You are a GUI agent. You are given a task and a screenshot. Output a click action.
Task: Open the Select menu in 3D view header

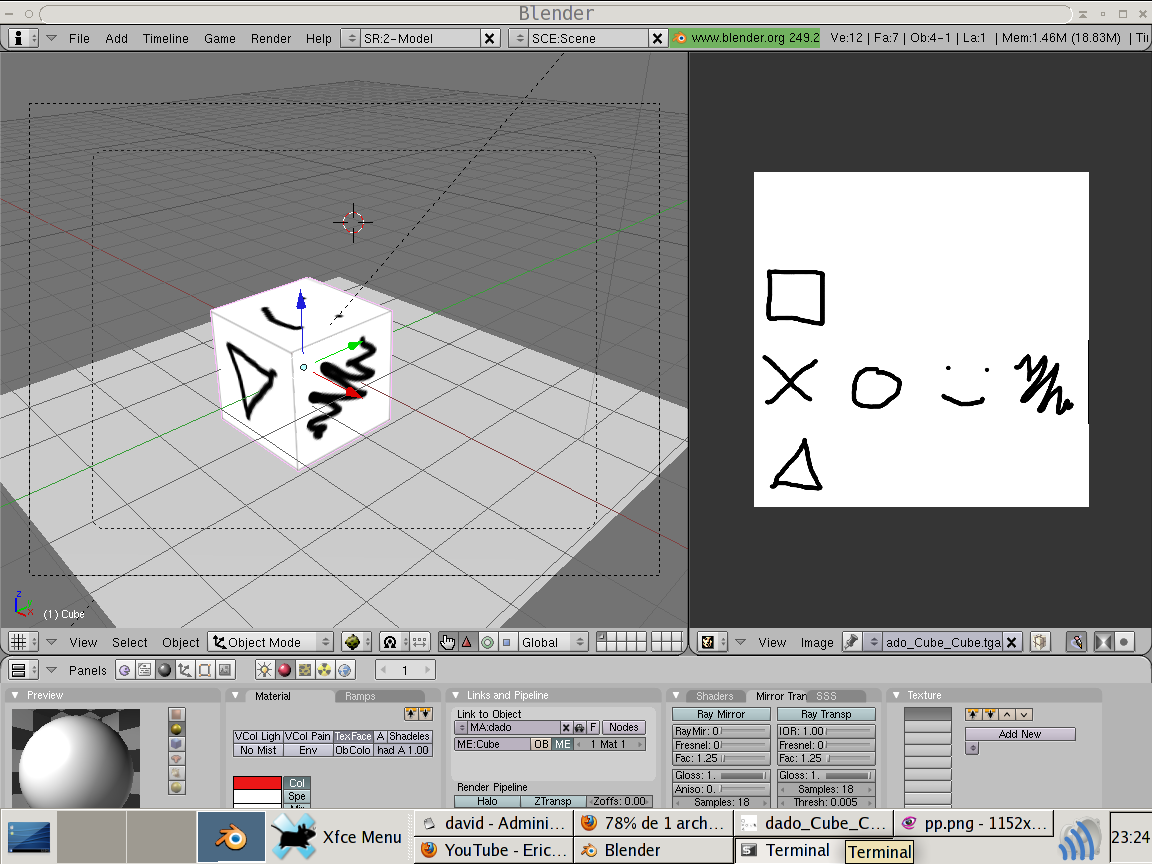129,642
